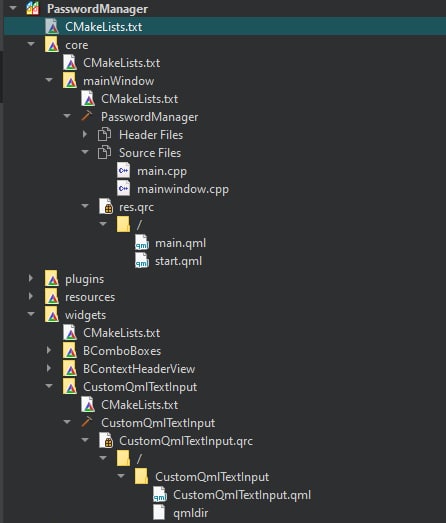Open start.qml file
This screenshot has height=523, width=446.
(178, 261)
